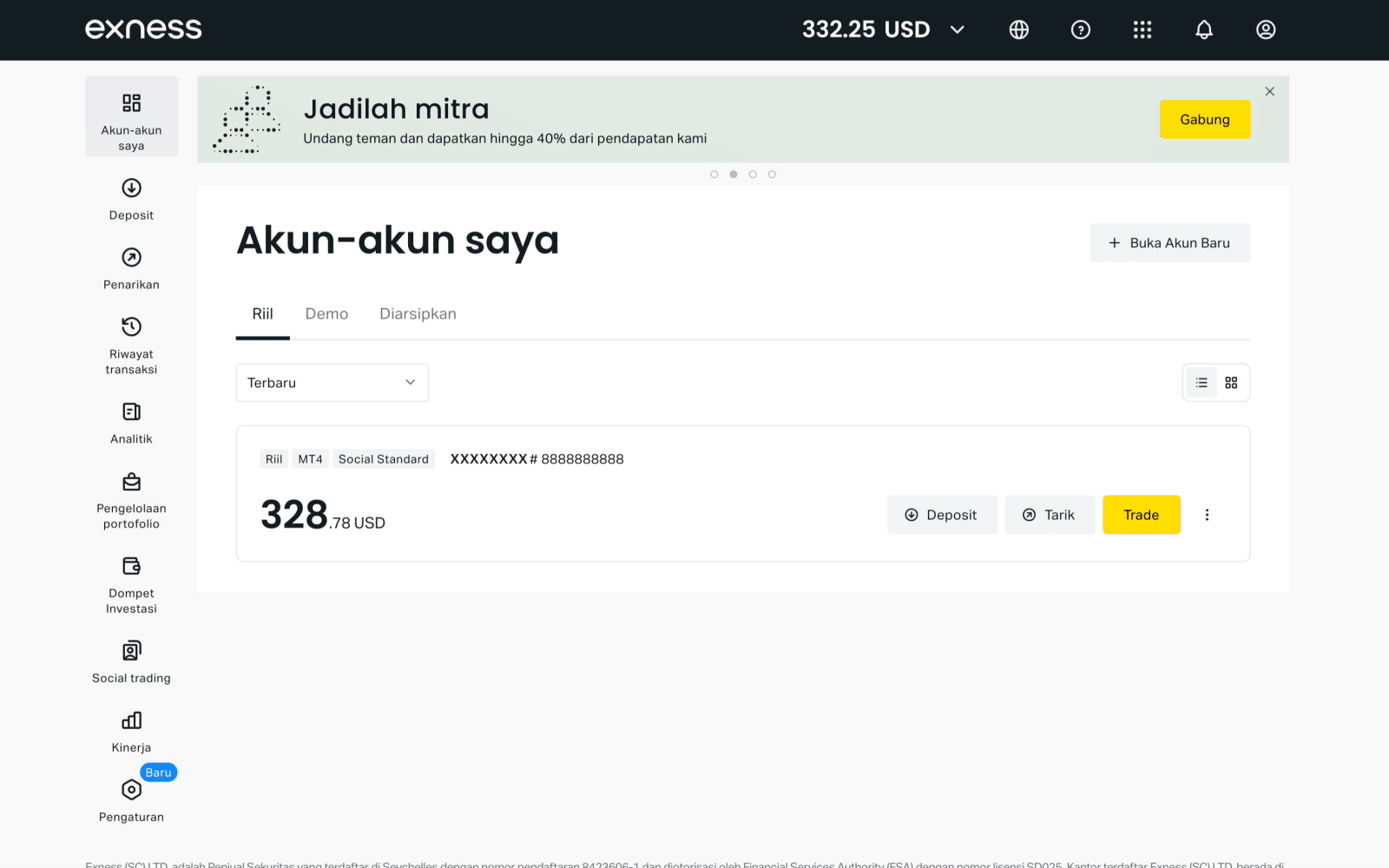
Task: Select third banner carousel dot
Action: 753,174
